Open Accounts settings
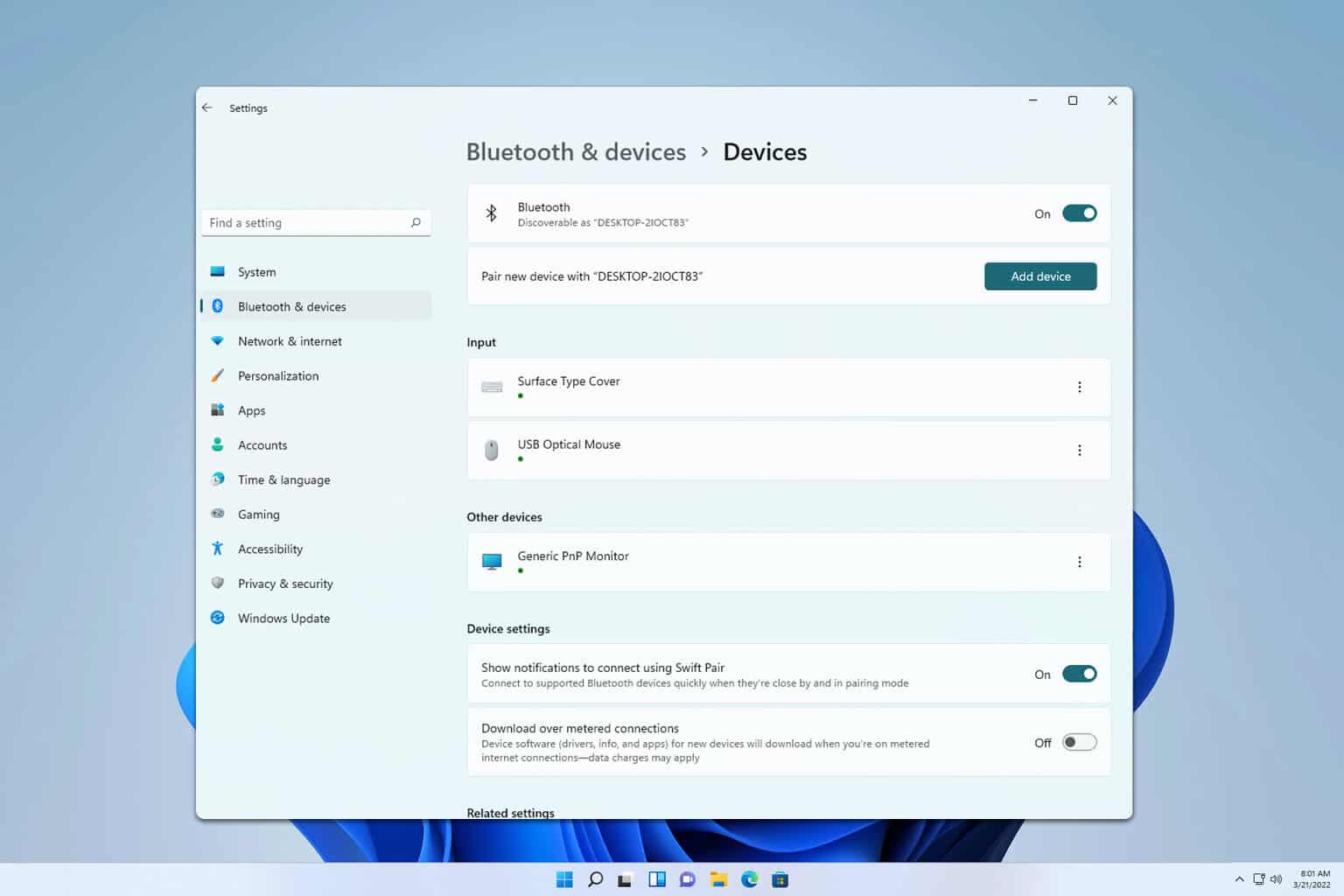This screenshot has width=1344, height=896. point(316,444)
